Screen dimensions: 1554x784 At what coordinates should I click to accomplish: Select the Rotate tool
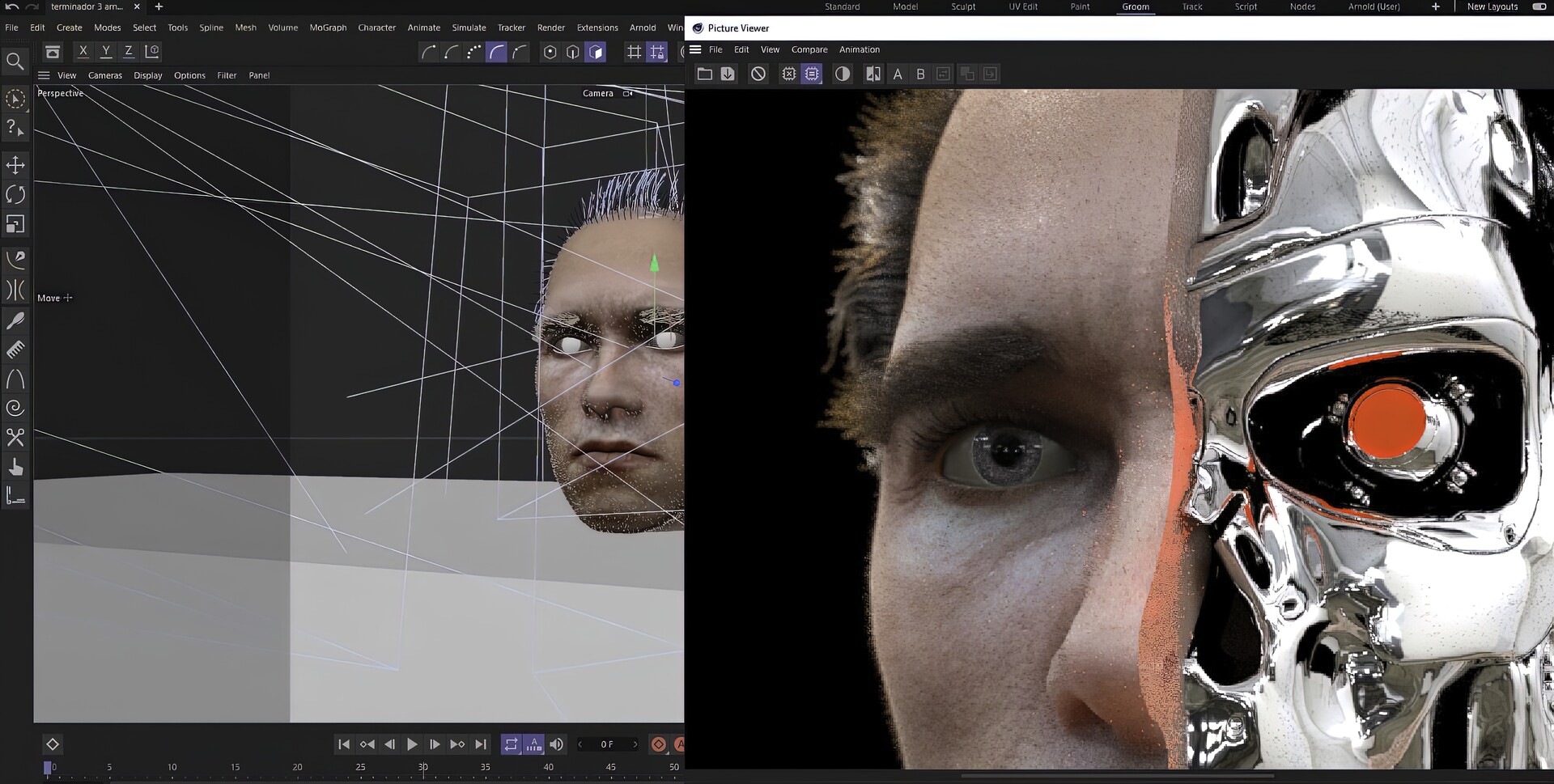coord(15,194)
